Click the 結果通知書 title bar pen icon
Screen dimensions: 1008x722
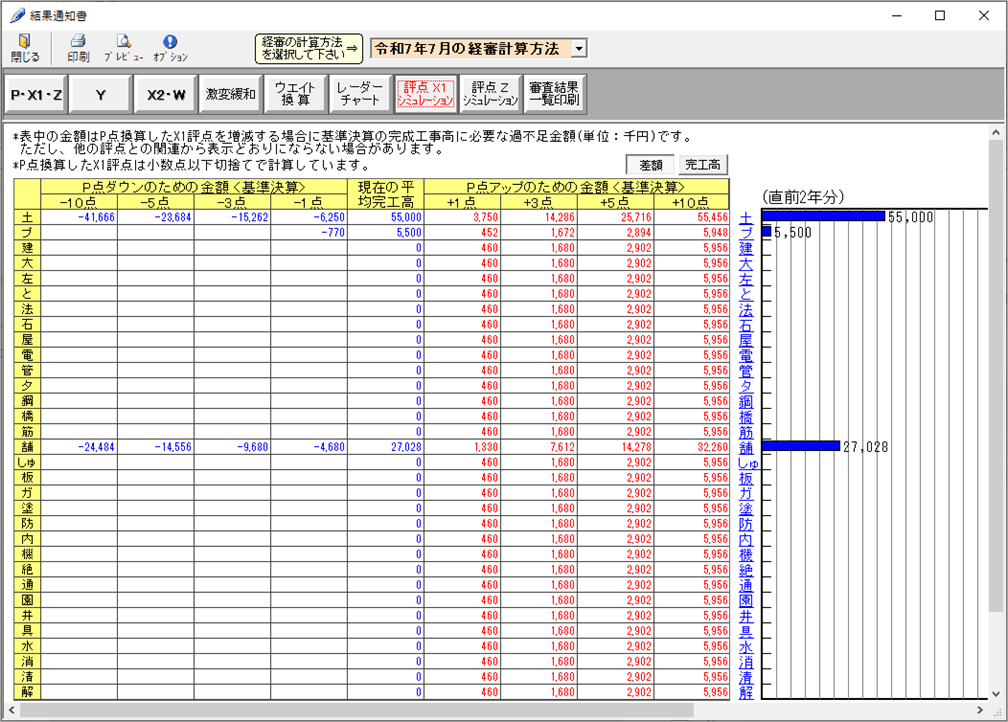coord(18,15)
